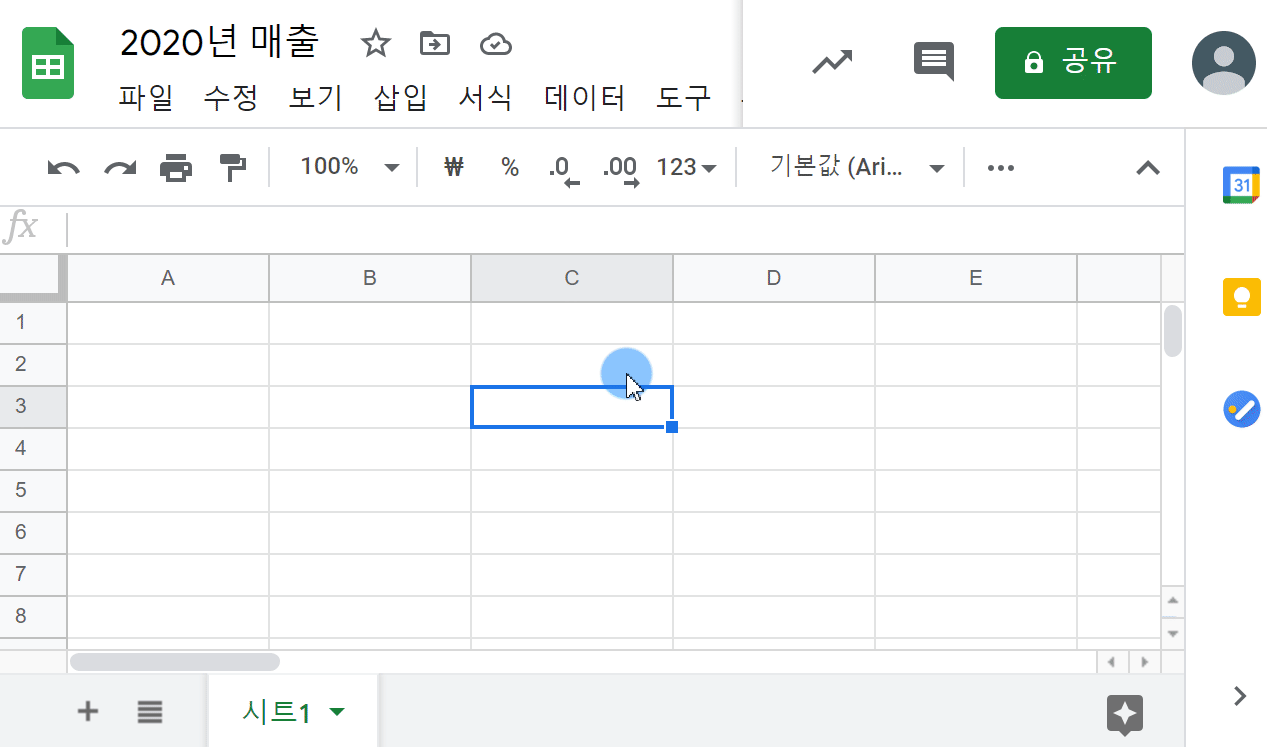This screenshot has height=747, width=1267.
Task: Open Google Tasks side panel
Action: pyautogui.click(x=1241, y=409)
